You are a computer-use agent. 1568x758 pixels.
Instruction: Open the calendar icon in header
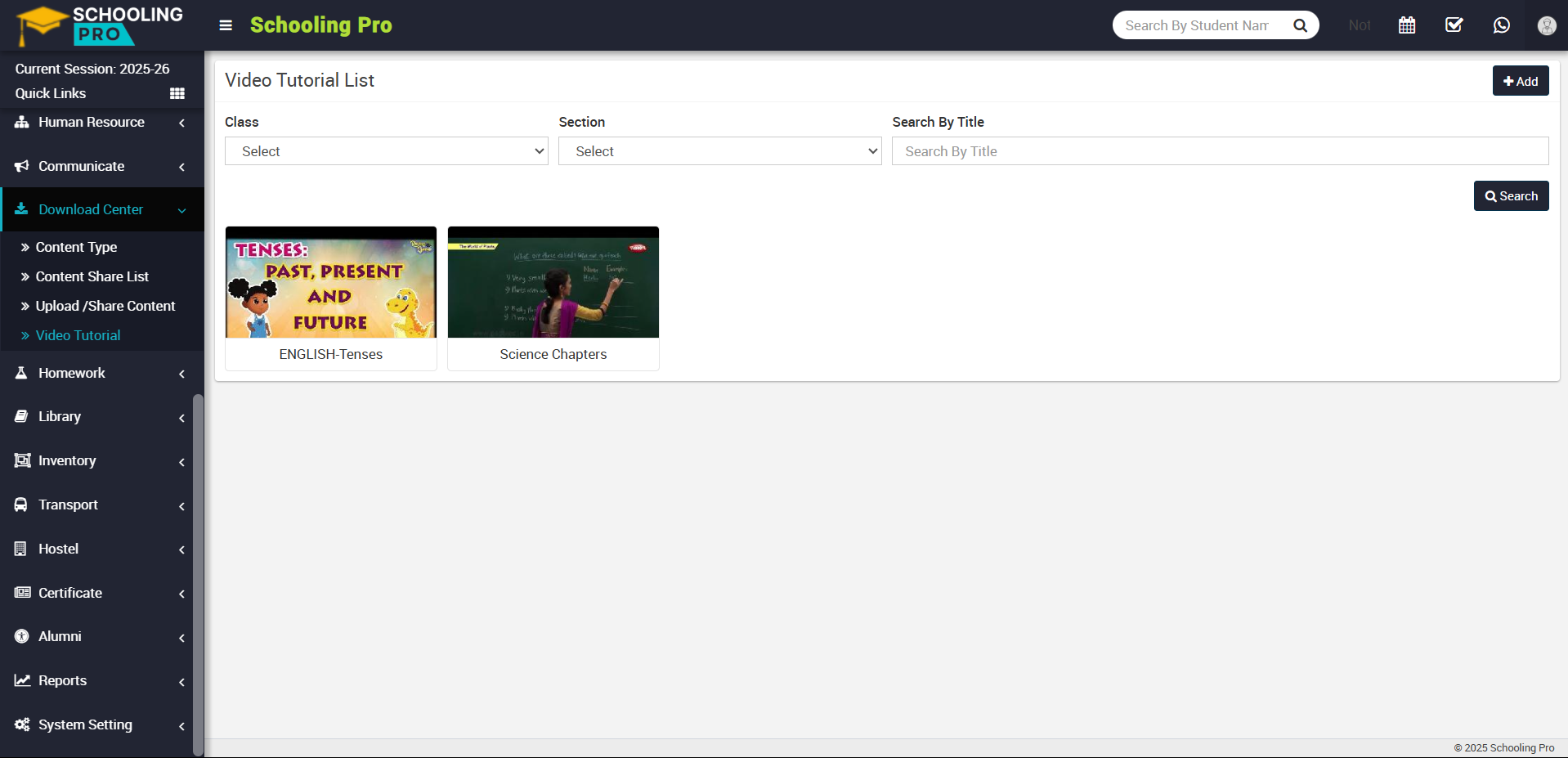(1407, 25)
